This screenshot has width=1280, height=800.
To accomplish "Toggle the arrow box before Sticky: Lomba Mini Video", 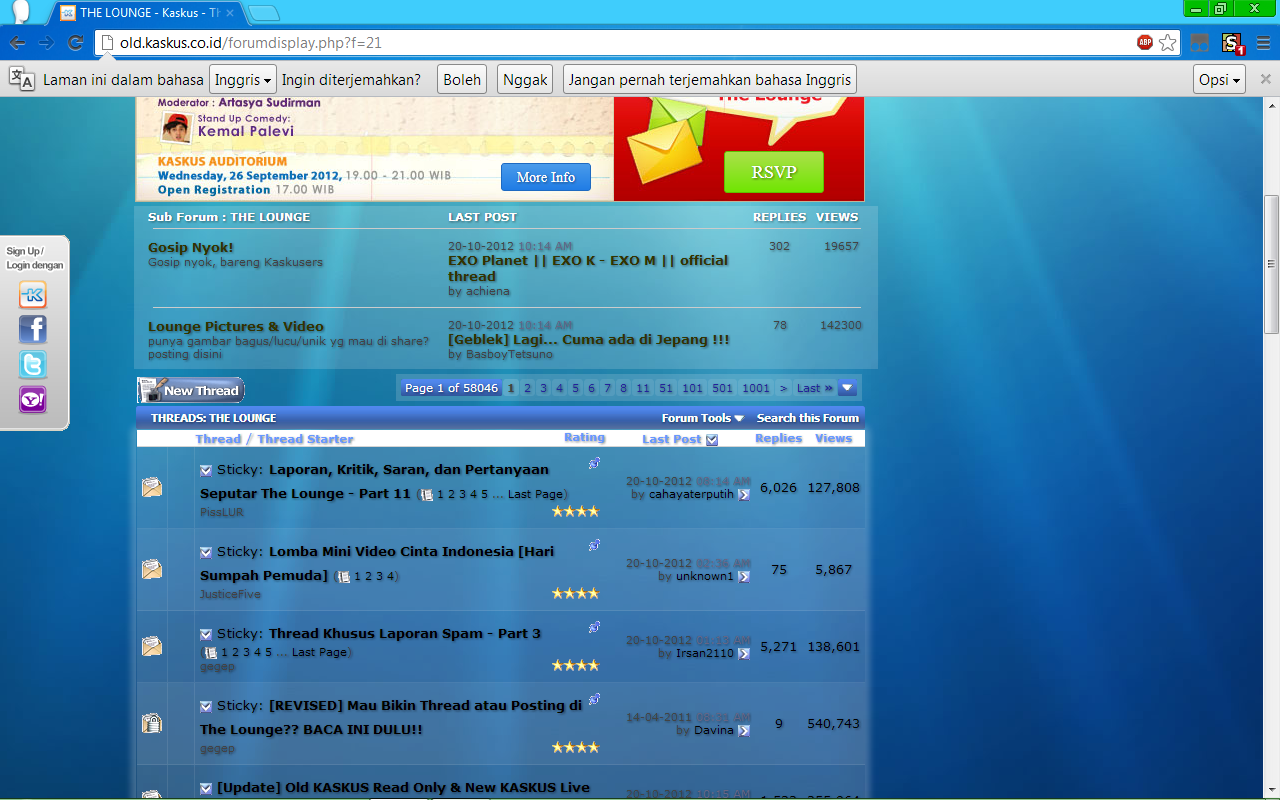I will pyautogui.click(x=206, y=552).
